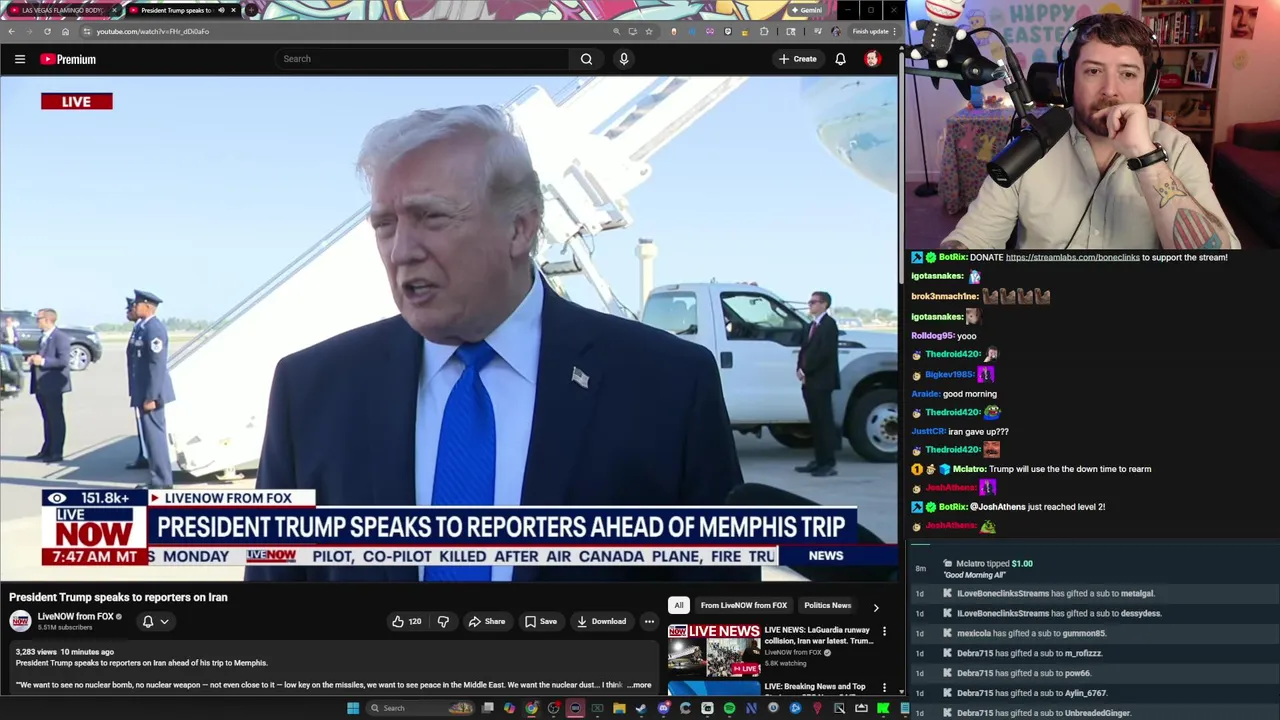This screenshot has width=1280, height=720.
Task: Click Mclatro tipped $1.00 event entry
Action: [1090, 569]
